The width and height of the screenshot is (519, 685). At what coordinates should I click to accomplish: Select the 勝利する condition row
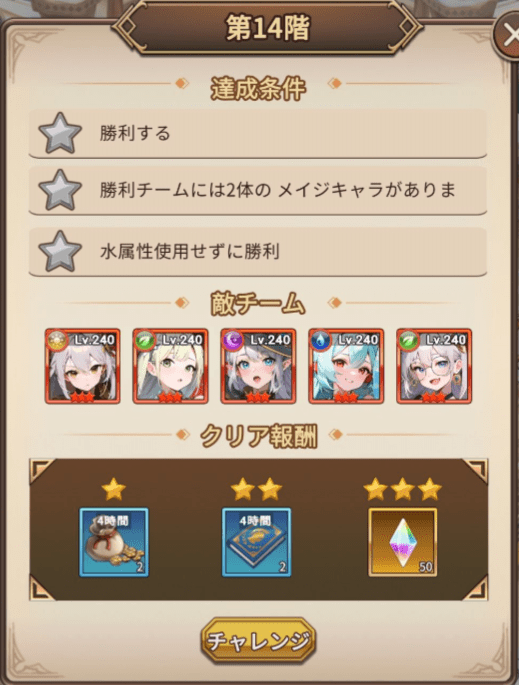258,133
